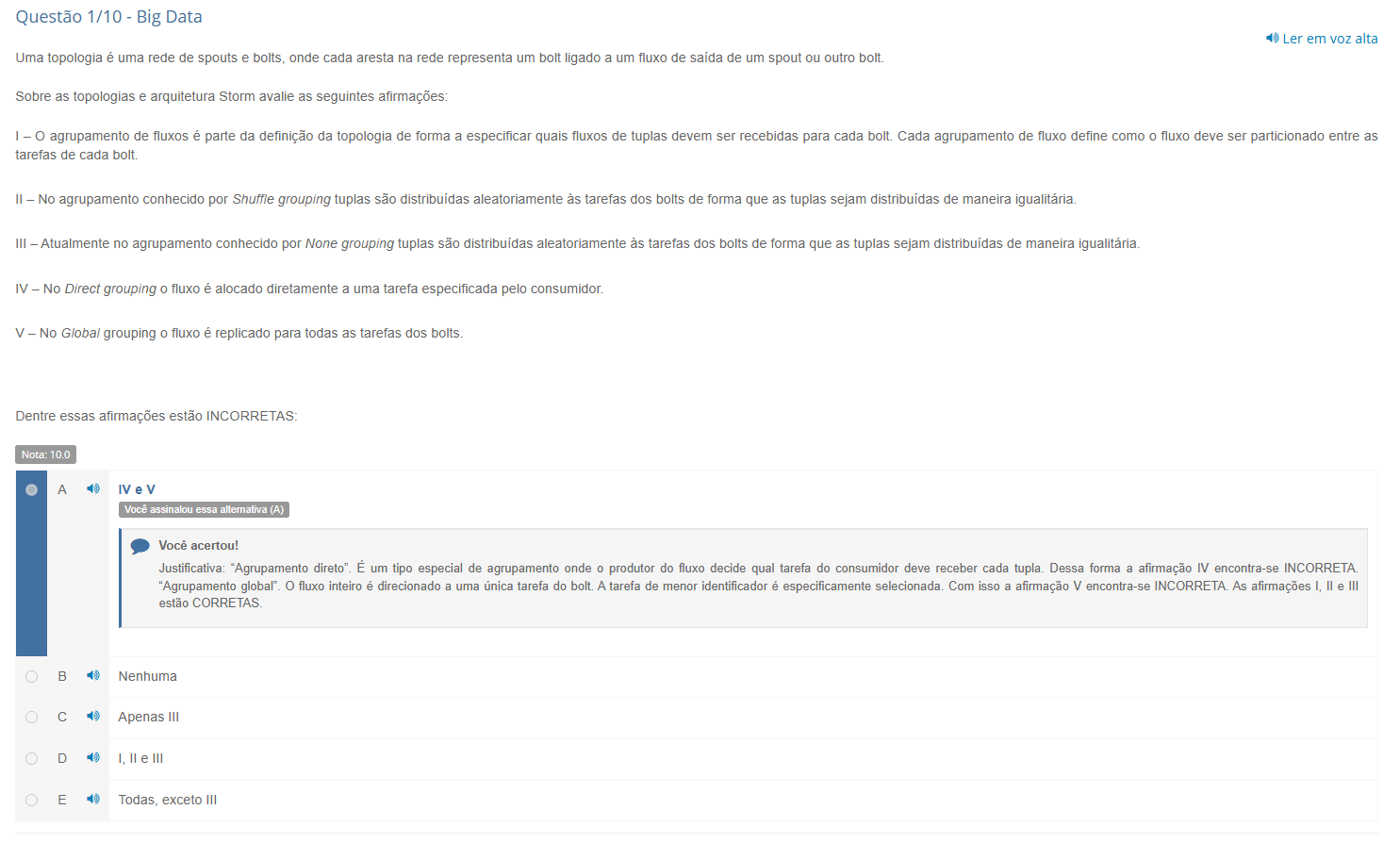Click the Questão 1/10 - Big Data heading

(x=108, y=17)
